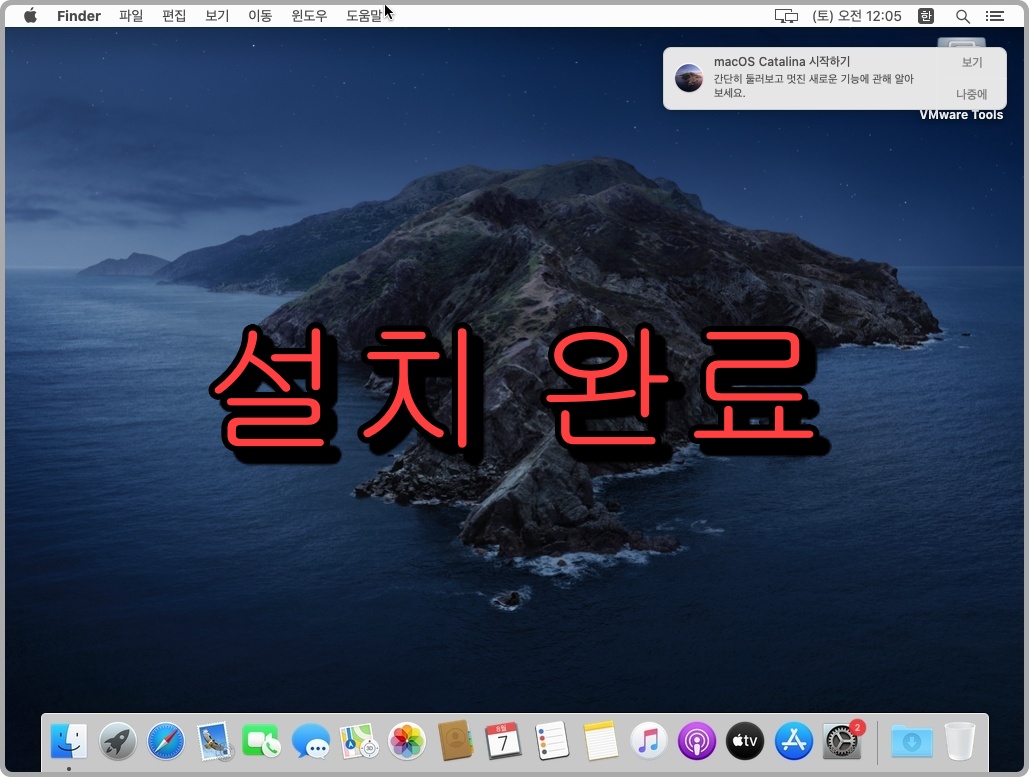This screenshot has height=777, width=1029.
Task: Switch input source via the 한 indicator
Action: point(925,15)
